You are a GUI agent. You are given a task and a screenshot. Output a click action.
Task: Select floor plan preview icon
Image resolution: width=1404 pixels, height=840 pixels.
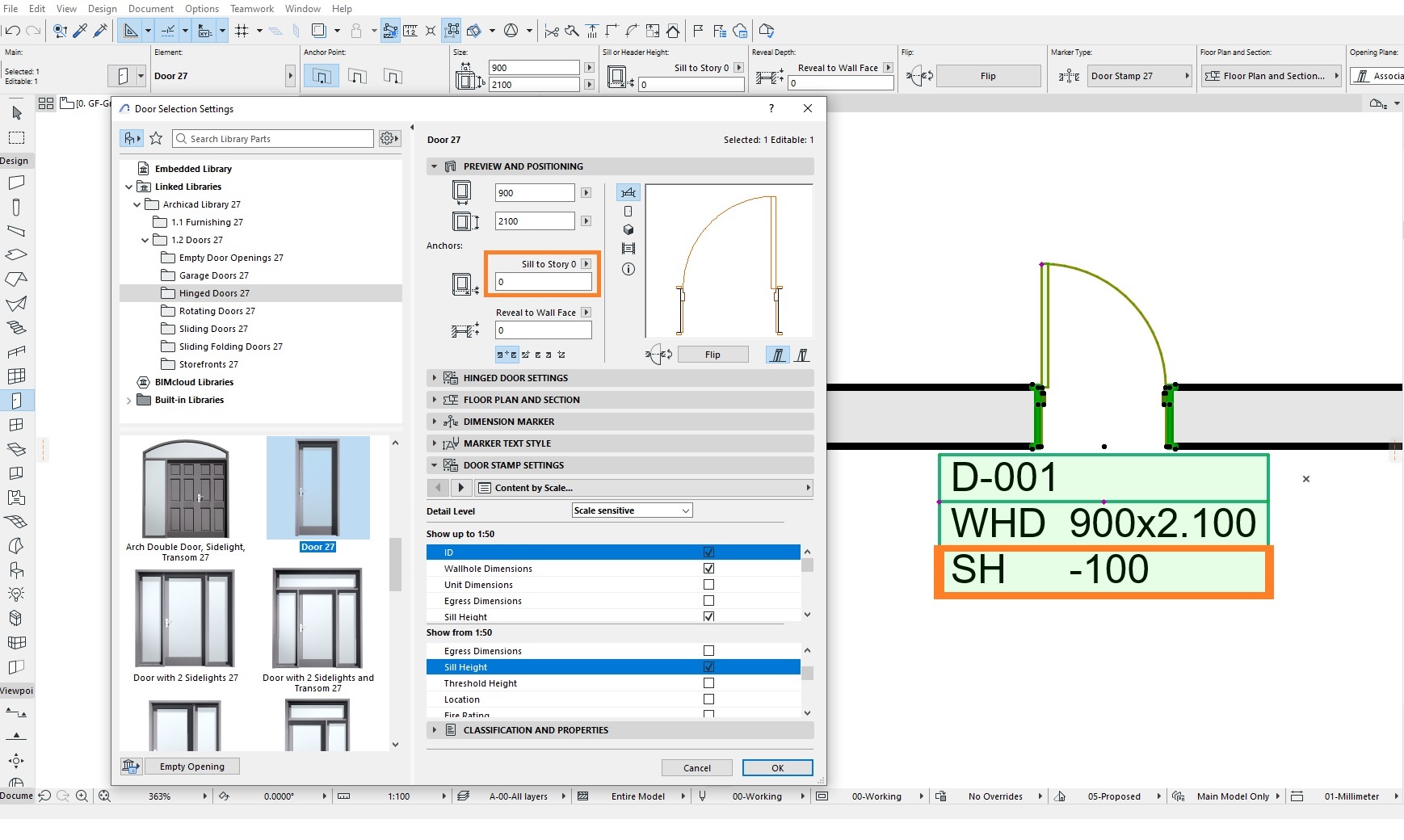coord(628,192)
